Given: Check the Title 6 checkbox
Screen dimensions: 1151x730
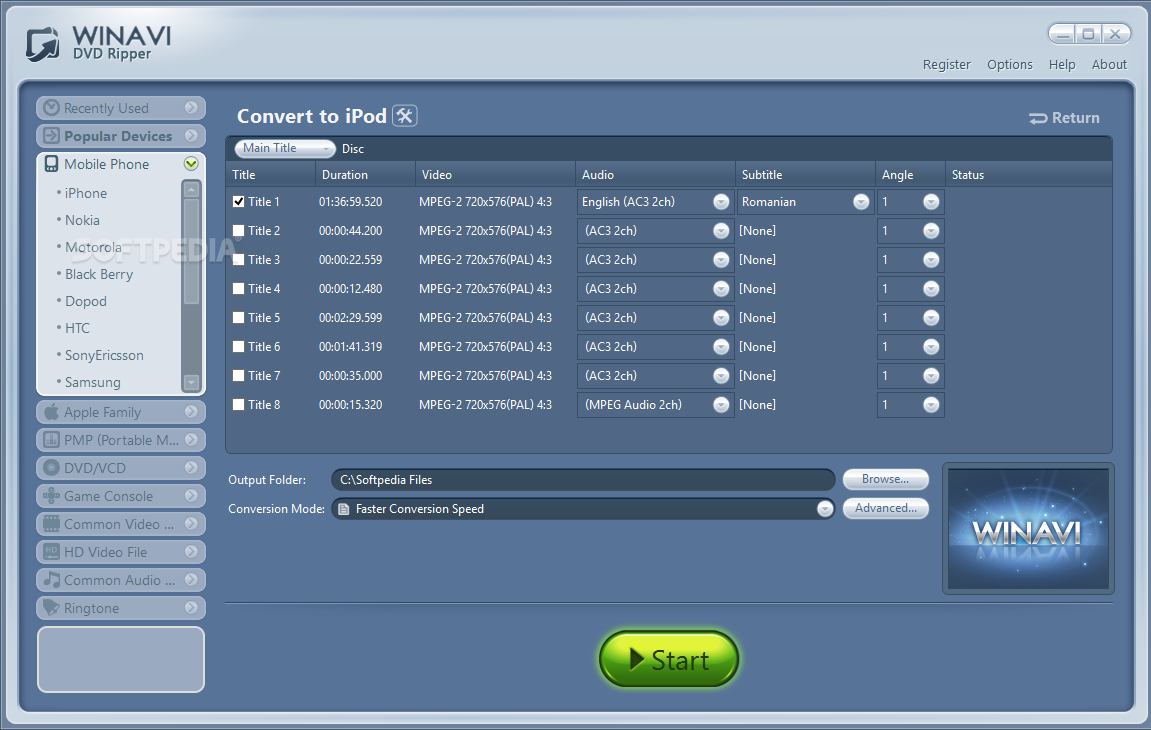Looking at the screenshot, I should coord(239,347).
